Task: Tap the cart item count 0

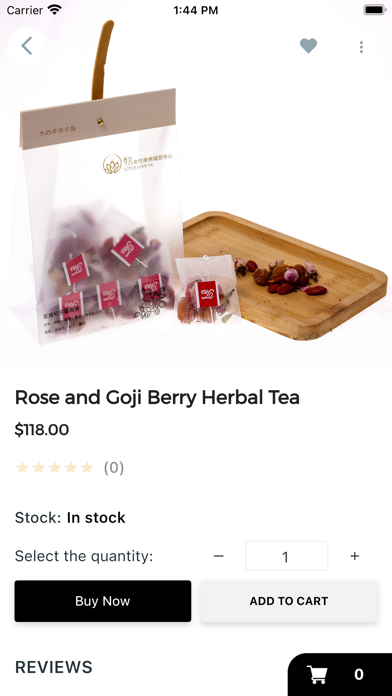Action: pos(359,674)
